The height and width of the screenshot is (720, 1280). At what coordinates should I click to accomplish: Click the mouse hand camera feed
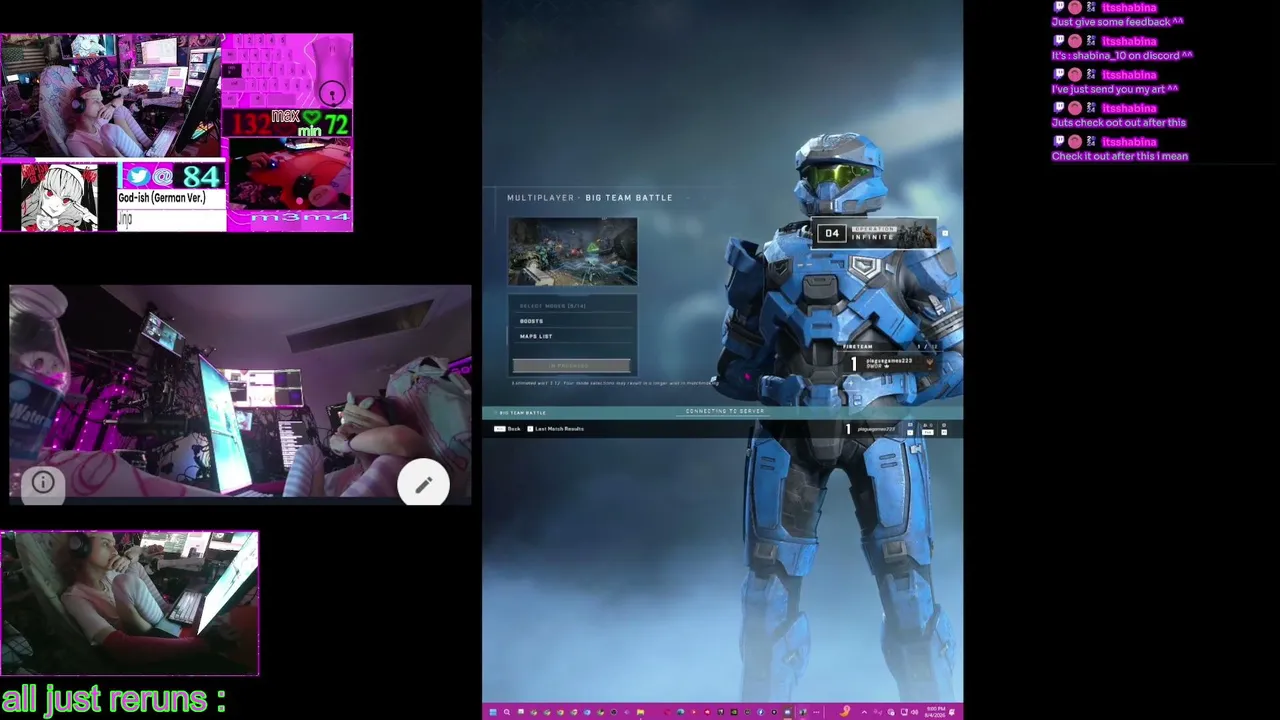[x=289, y=174]
